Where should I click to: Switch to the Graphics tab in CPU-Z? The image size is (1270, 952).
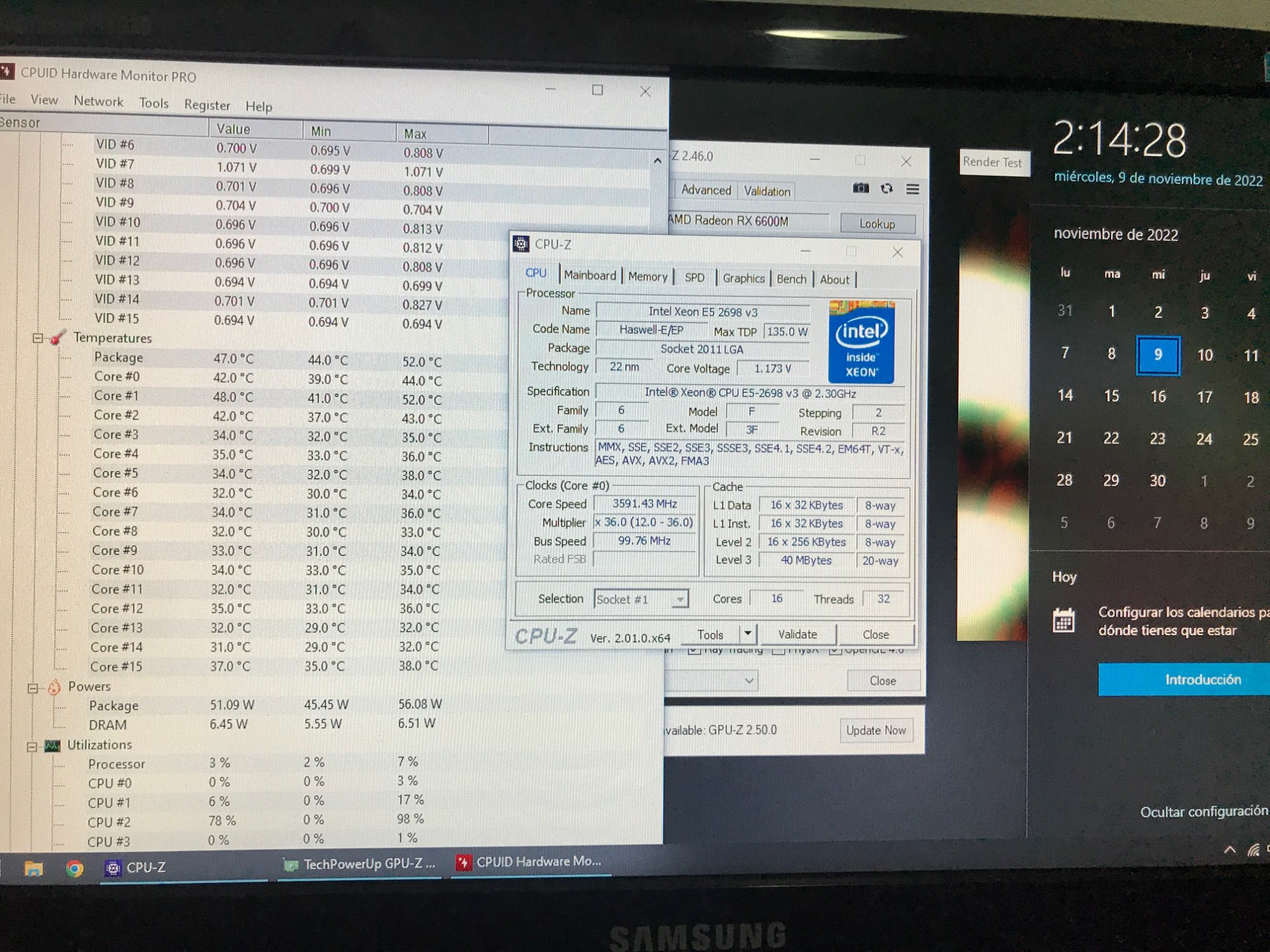[744, 279]
